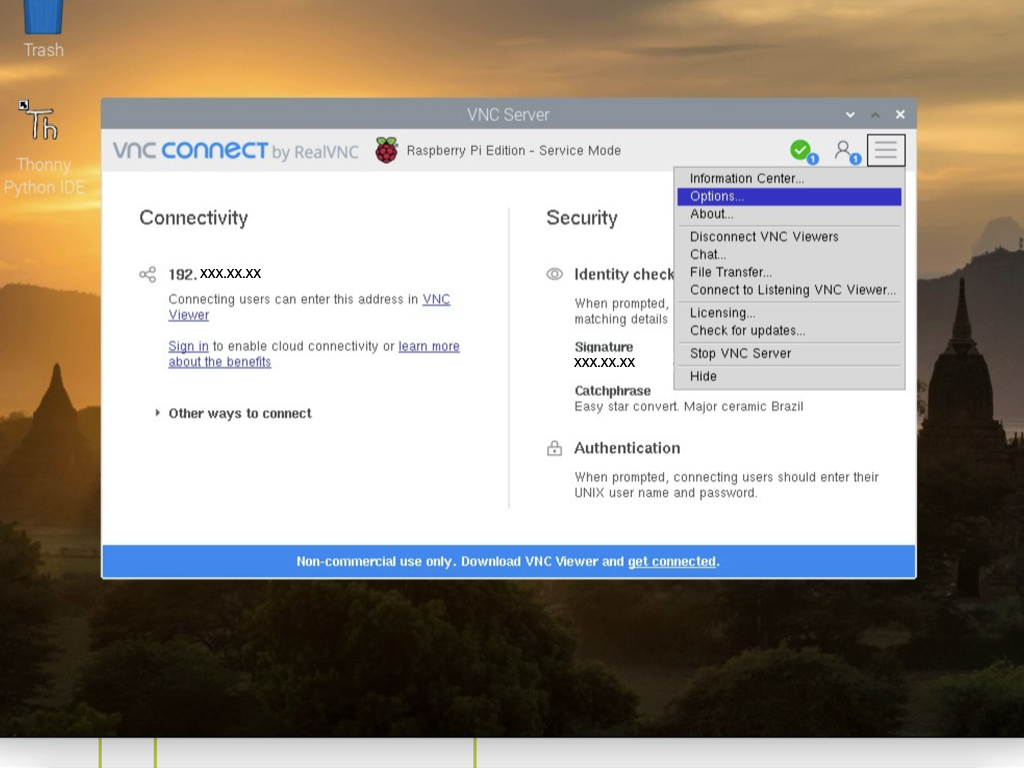The width and height of the screenshot is (1024, 768).
Task: Click the Signature value text
Action: tap(605, 362)
